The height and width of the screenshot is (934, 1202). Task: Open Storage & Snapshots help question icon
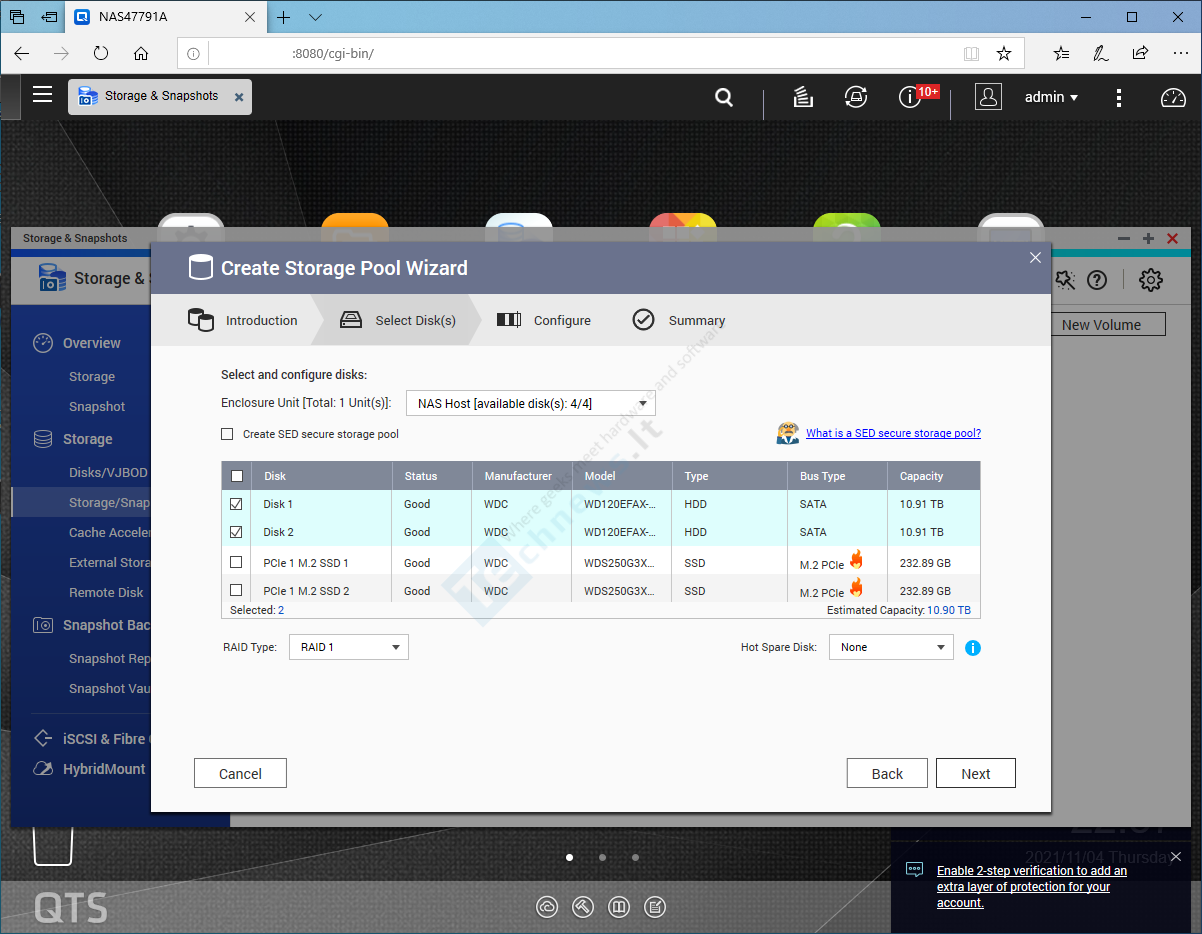1097,280
